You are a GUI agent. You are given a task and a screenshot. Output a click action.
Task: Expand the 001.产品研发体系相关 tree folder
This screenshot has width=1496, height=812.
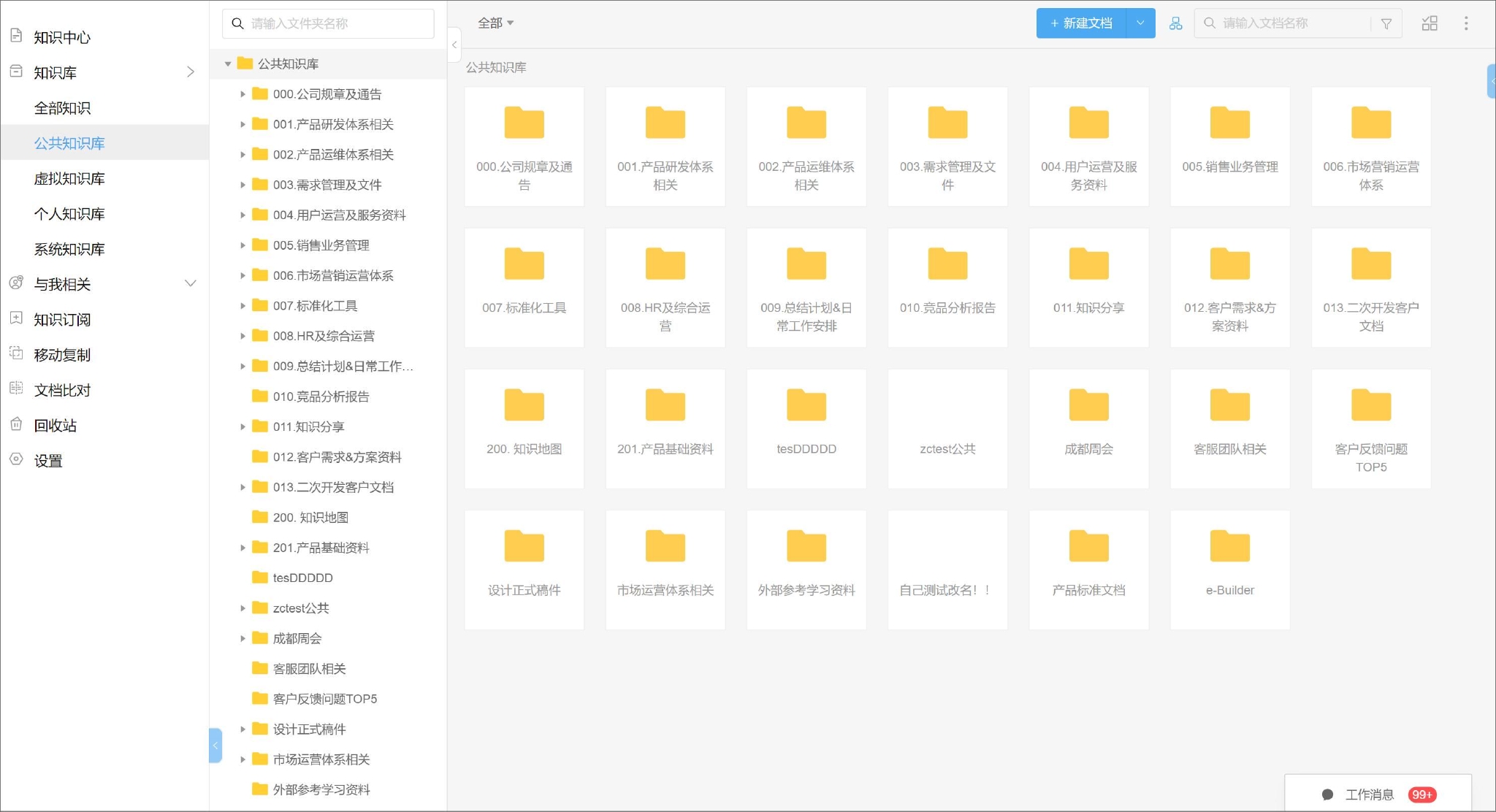click(x=243, y=124)
